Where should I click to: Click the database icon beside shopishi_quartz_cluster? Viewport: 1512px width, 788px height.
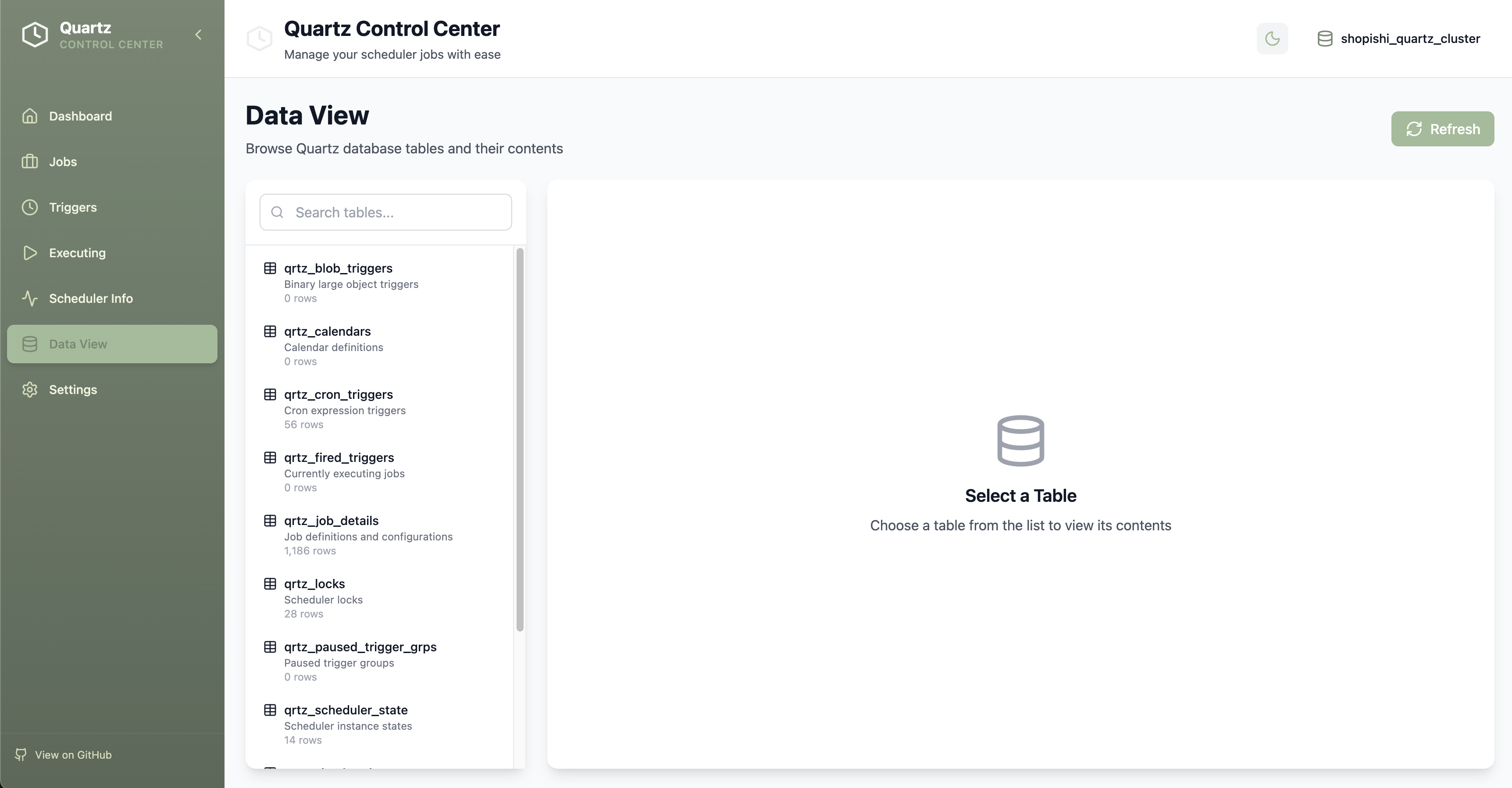[x=1325, y=38]
